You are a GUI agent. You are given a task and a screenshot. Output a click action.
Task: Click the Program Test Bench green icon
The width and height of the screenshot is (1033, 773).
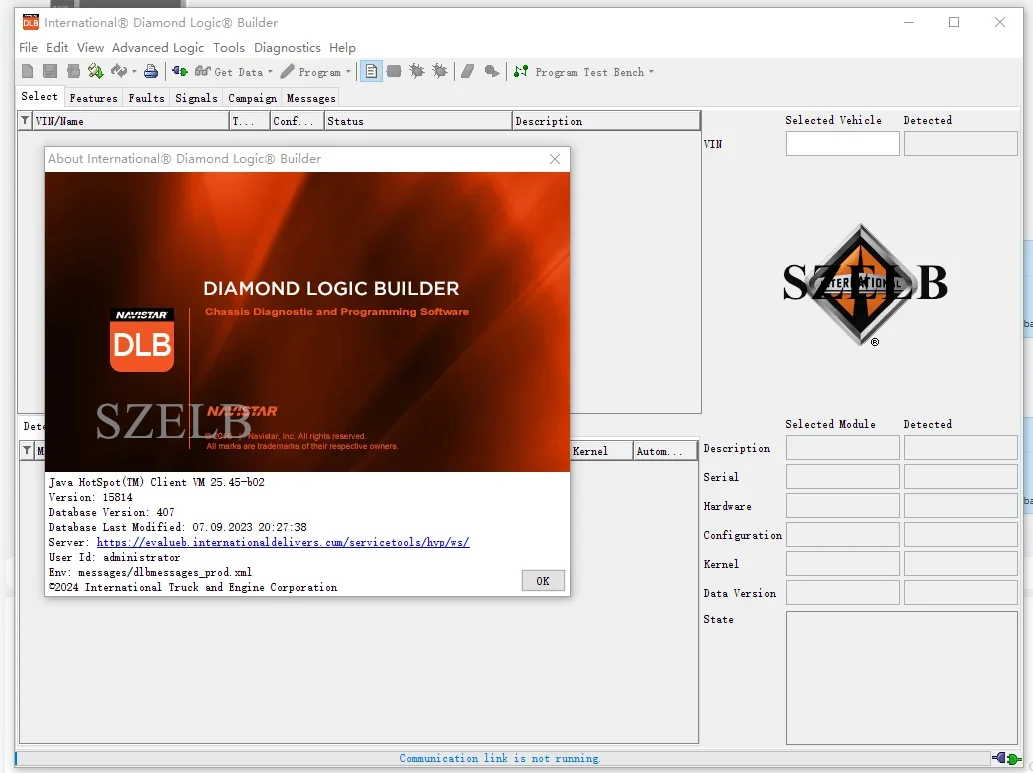pyautogui.click(x=521, y=71)
